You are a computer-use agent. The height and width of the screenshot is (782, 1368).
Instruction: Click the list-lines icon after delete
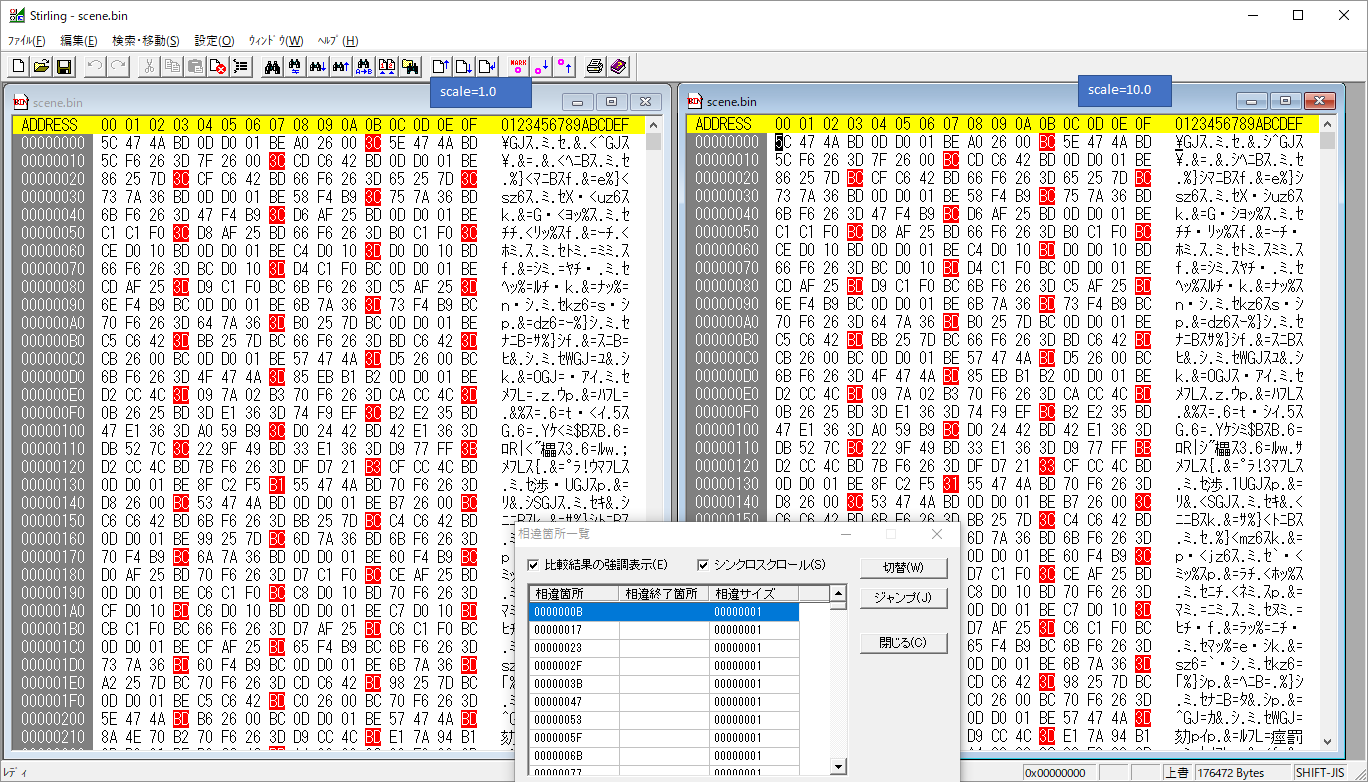(x=240, y=67)
